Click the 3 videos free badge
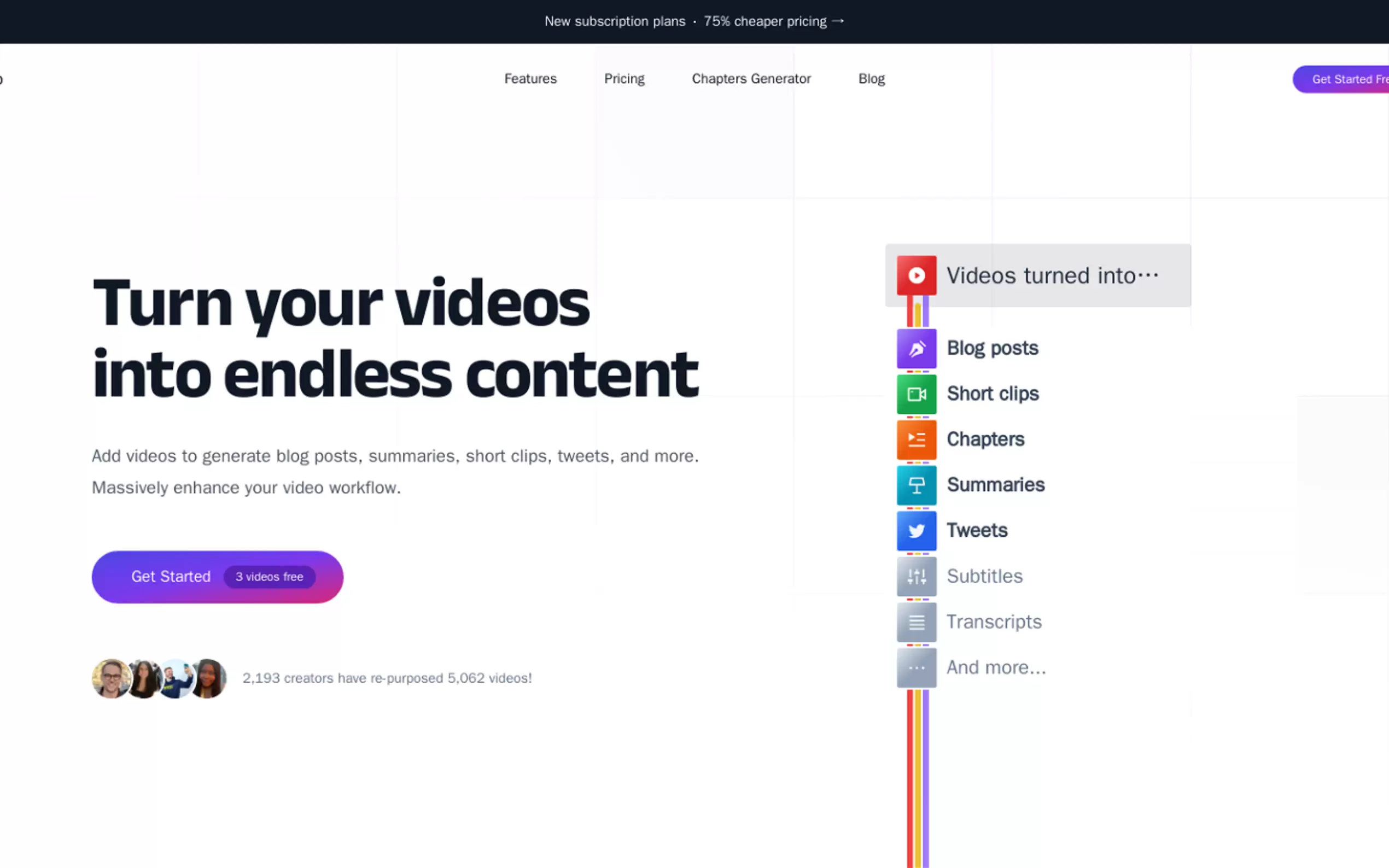The image size is (1389, 868). (x=269, y=577)
